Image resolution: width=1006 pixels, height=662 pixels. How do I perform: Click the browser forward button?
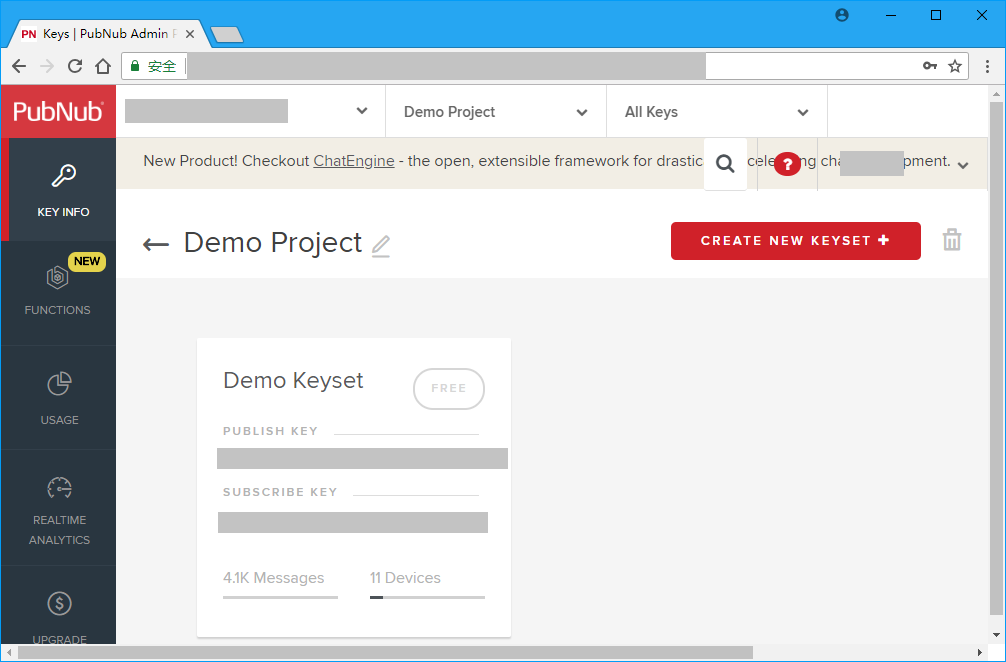pyautogui.click(x=47, y=66)
